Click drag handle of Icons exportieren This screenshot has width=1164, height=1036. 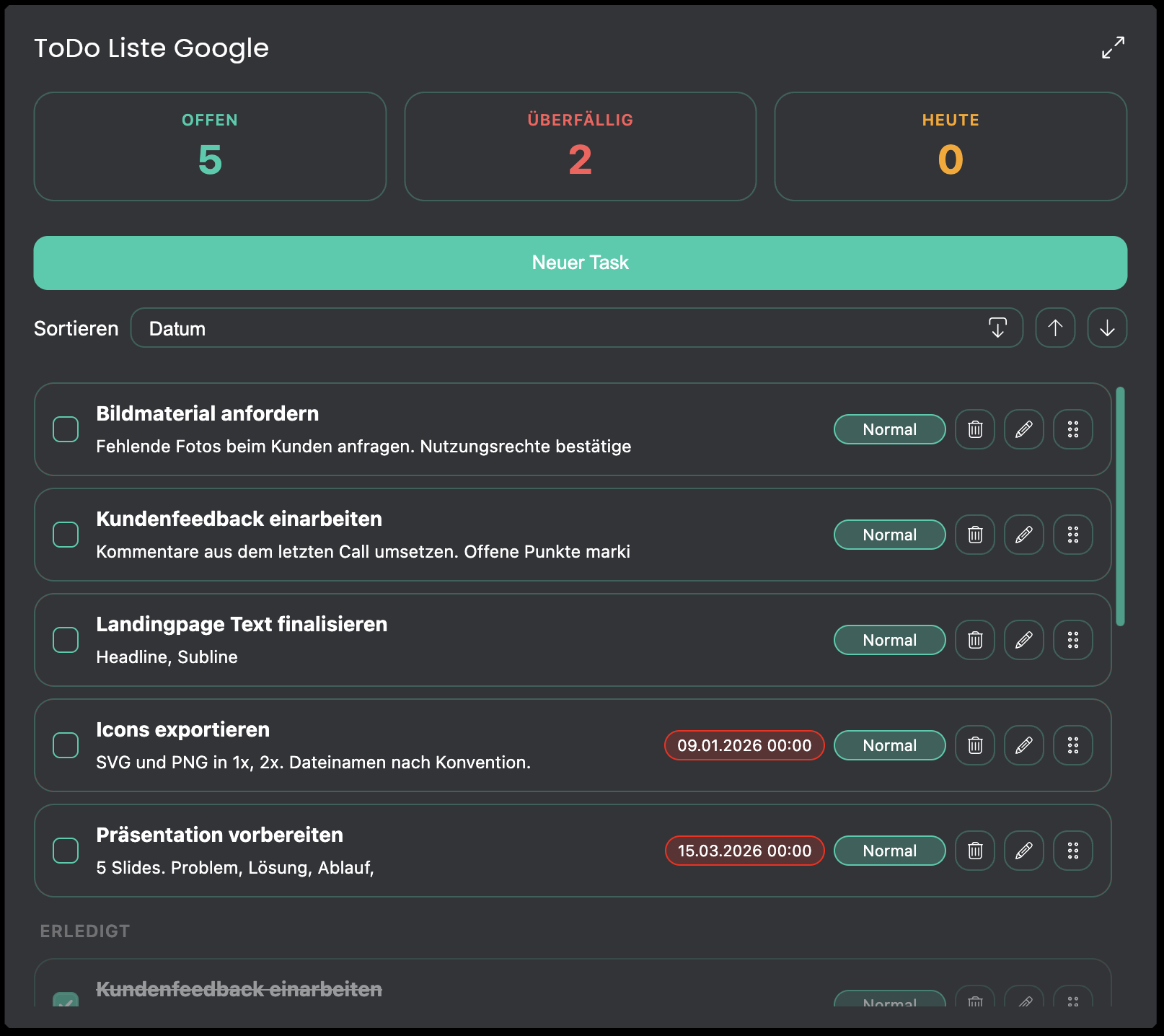(x=1073, y=745)
